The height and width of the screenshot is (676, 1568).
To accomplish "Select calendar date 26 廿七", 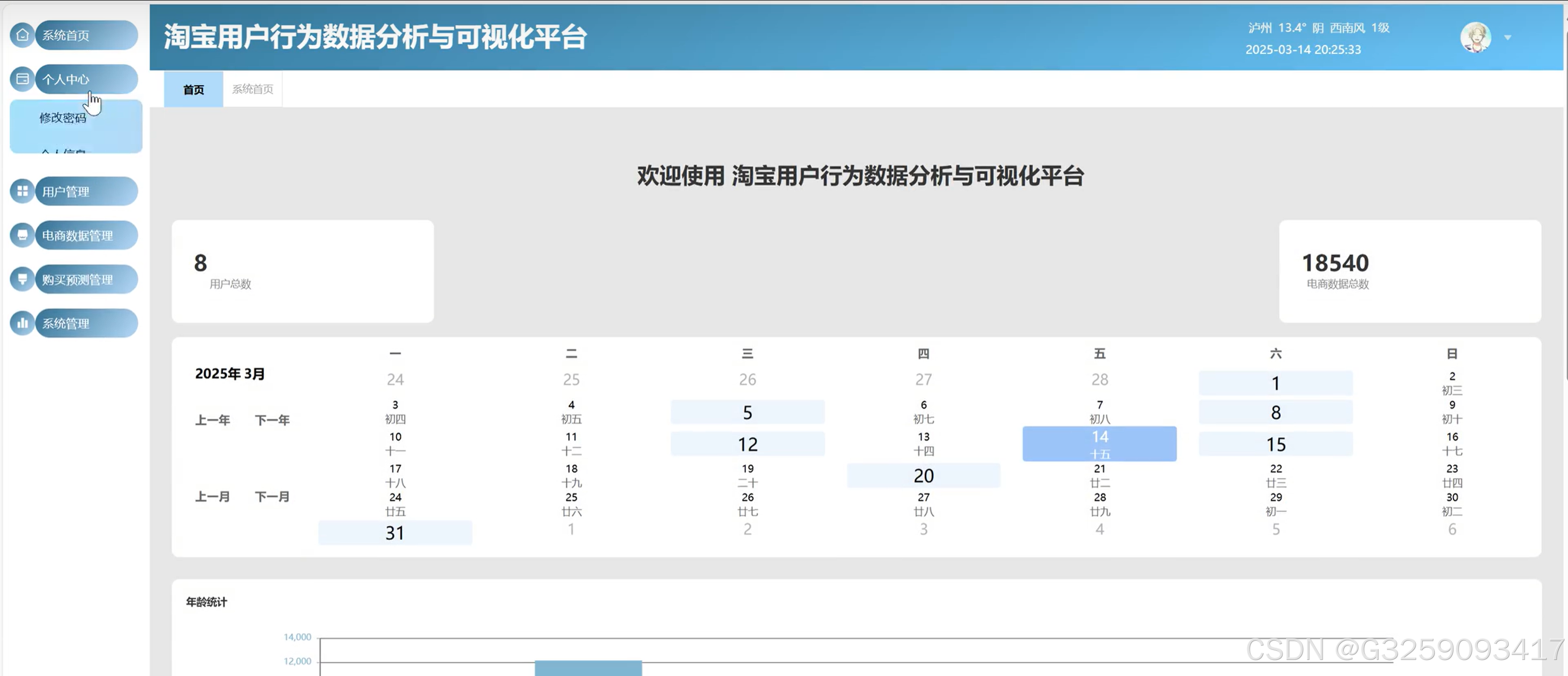I will tap(748, 505).
